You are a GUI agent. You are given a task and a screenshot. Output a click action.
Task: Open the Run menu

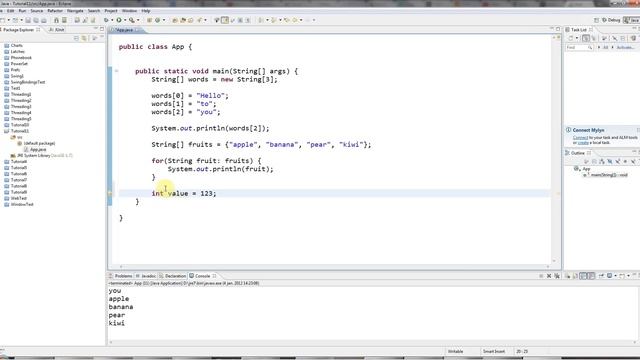pyautogui.click(x=22, y=11)
